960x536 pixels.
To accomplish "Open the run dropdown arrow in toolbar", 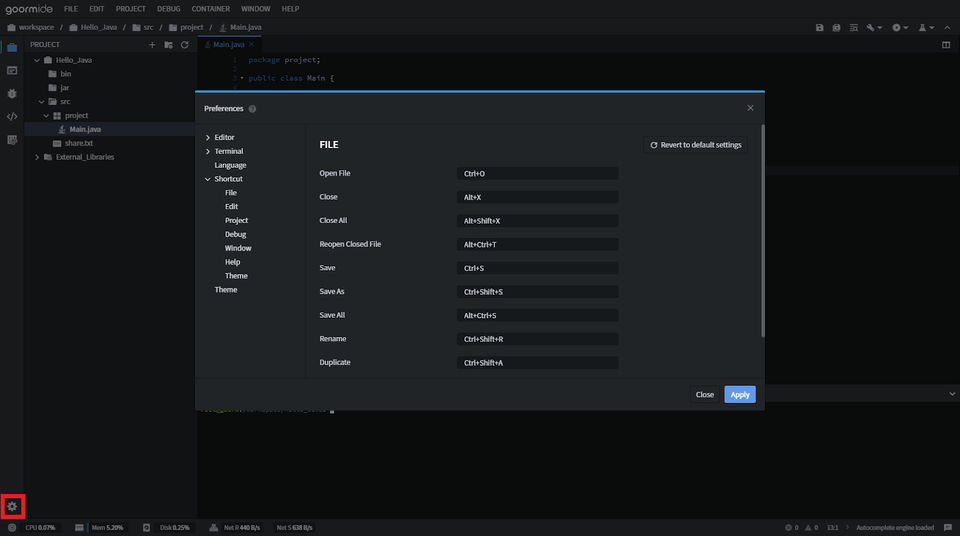I will [906, 28].
